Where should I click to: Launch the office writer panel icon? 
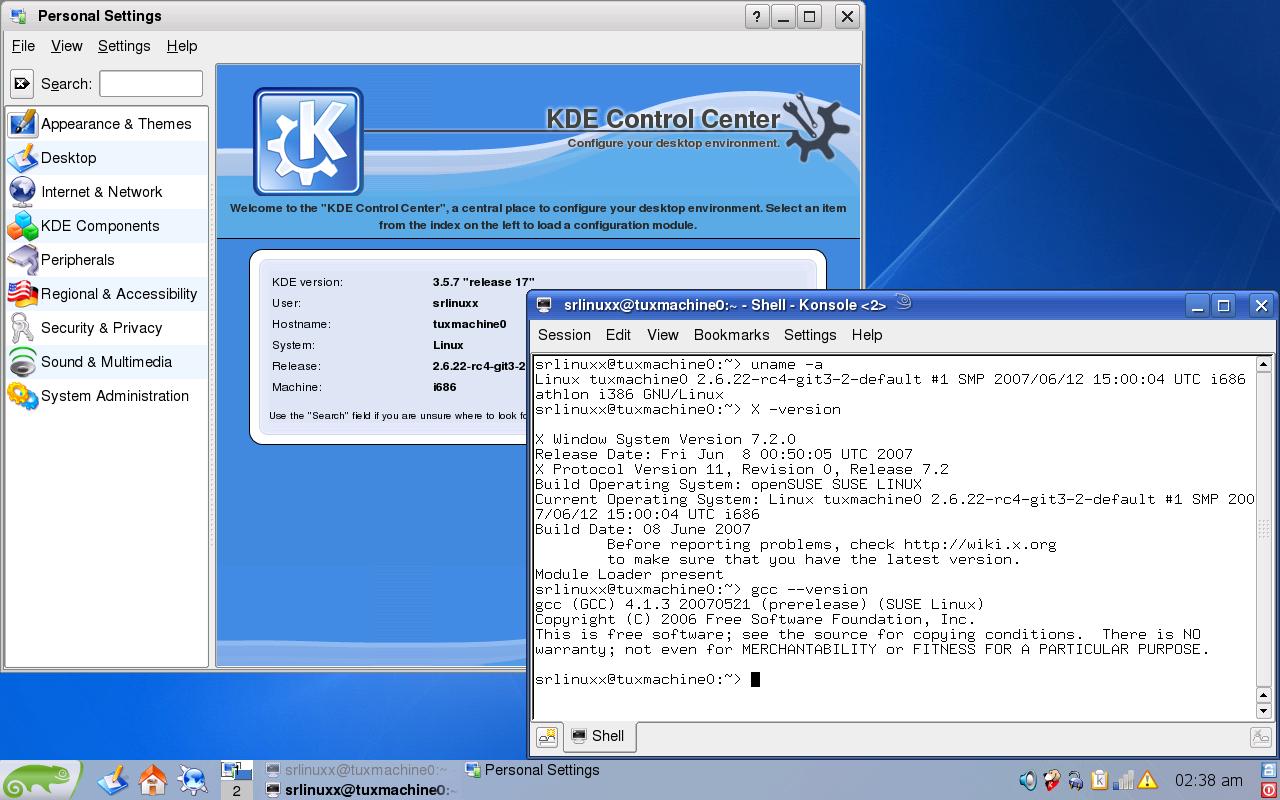point(113,780)
